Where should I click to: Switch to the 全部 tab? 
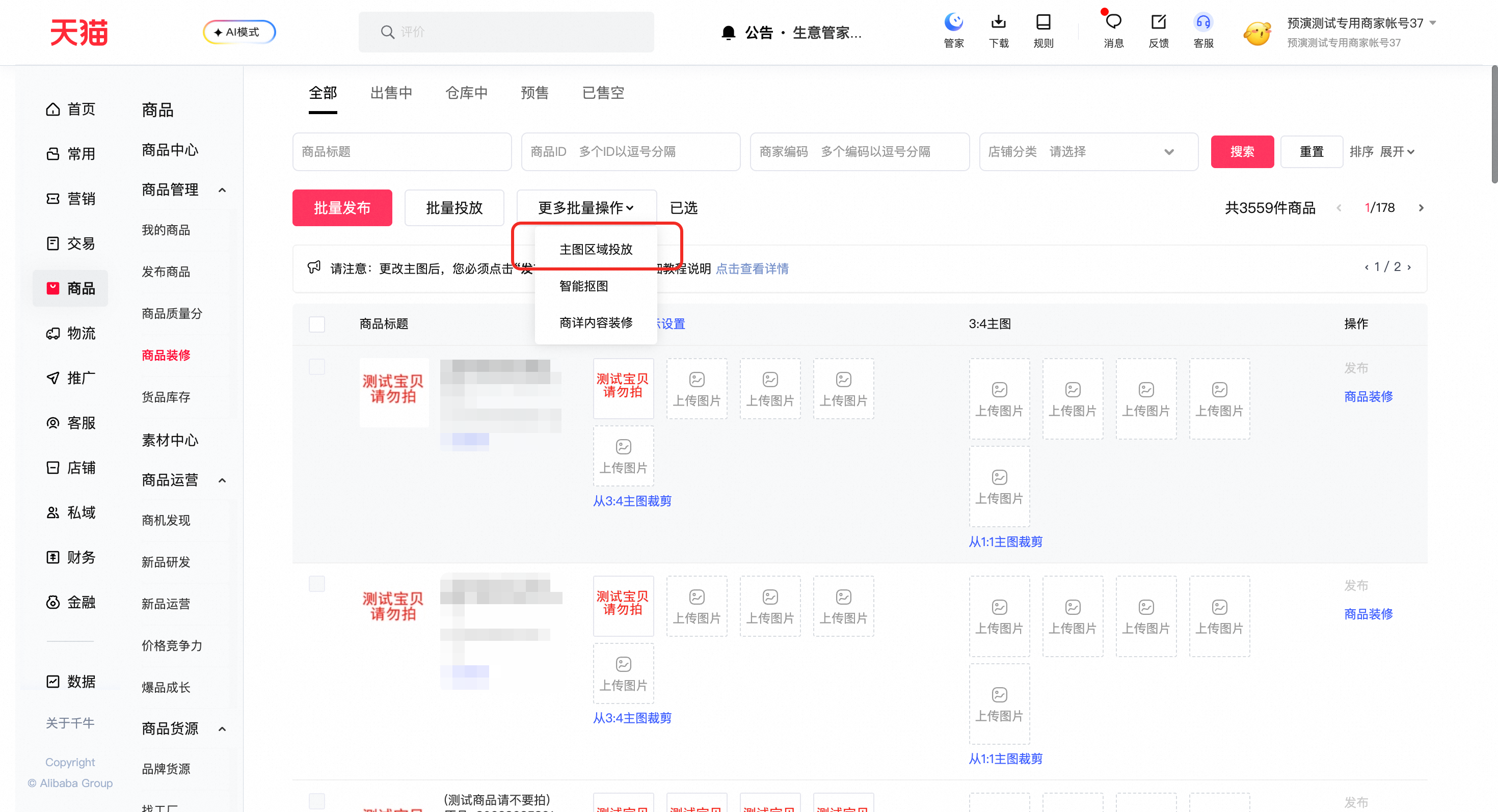point(323,93)
